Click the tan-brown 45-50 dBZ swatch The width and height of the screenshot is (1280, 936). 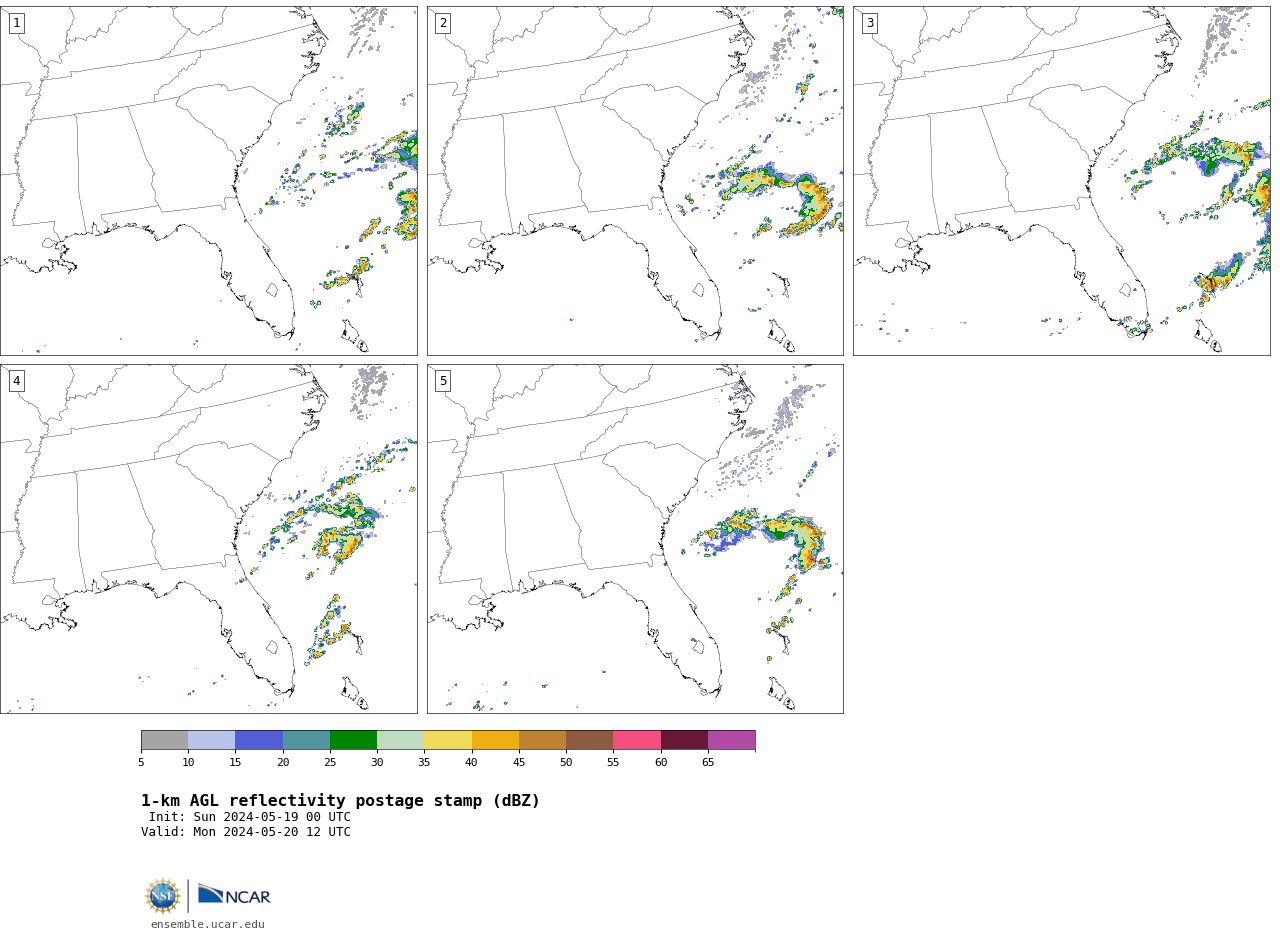click(542, 740)
